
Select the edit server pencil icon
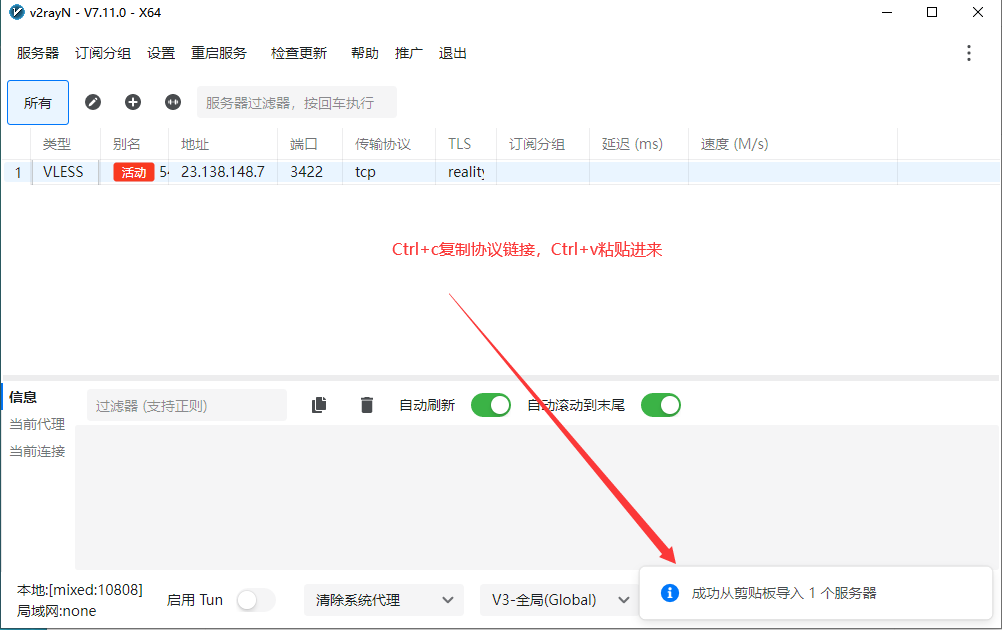coord(93,101)
